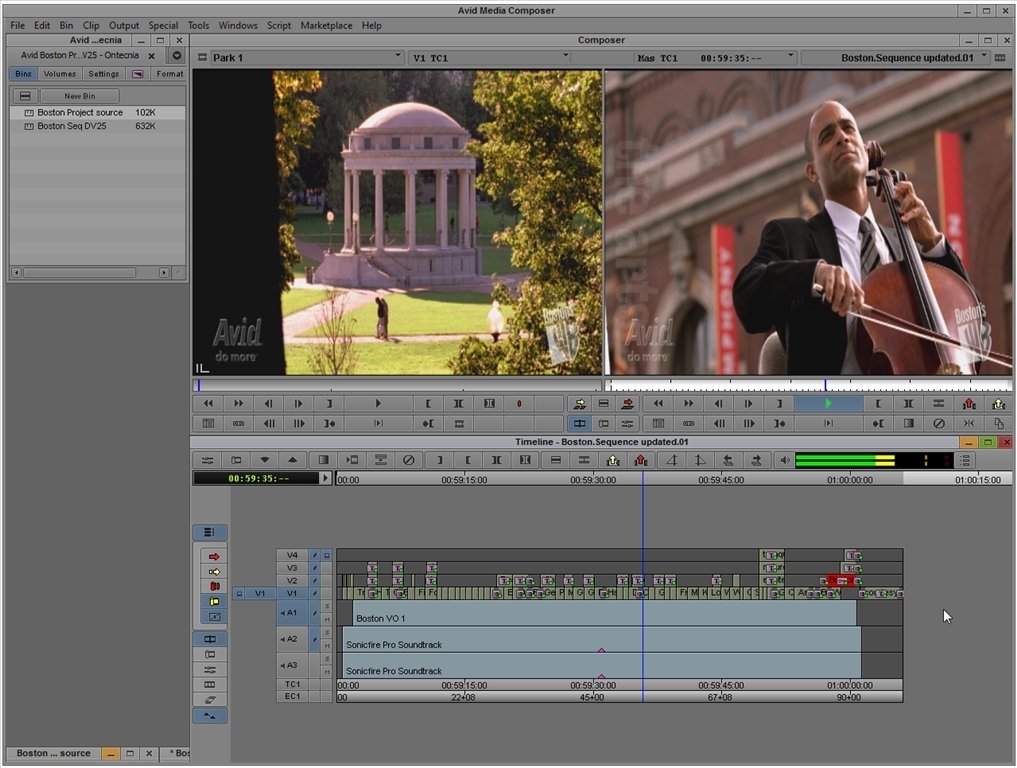
Task: Click the green play button under record monitor
Action: pyautogui.click(x=828, y=403)
